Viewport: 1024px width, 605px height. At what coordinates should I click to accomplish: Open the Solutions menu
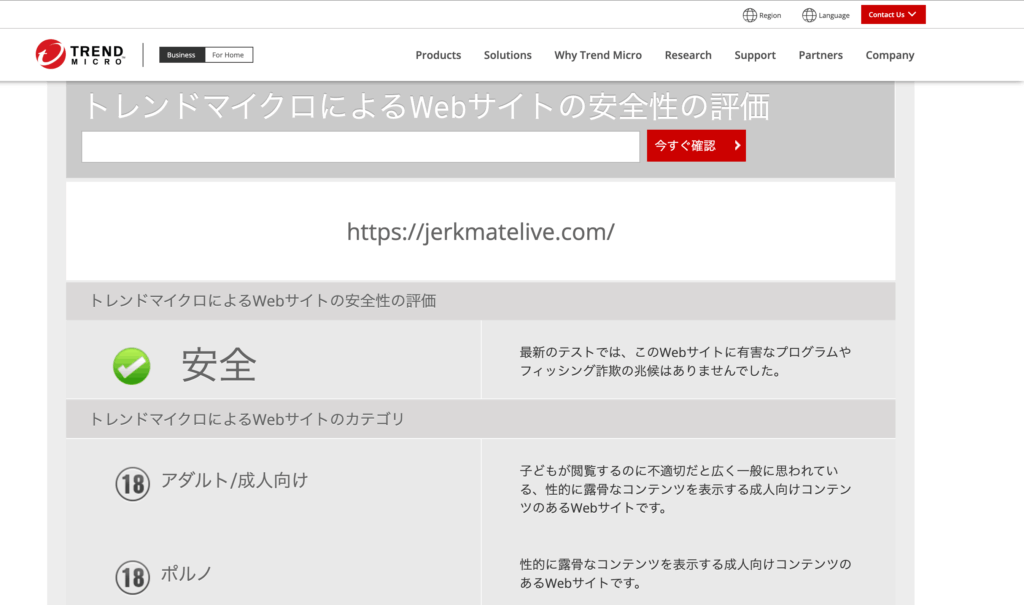pyautogui.click(x=507, y=55)
